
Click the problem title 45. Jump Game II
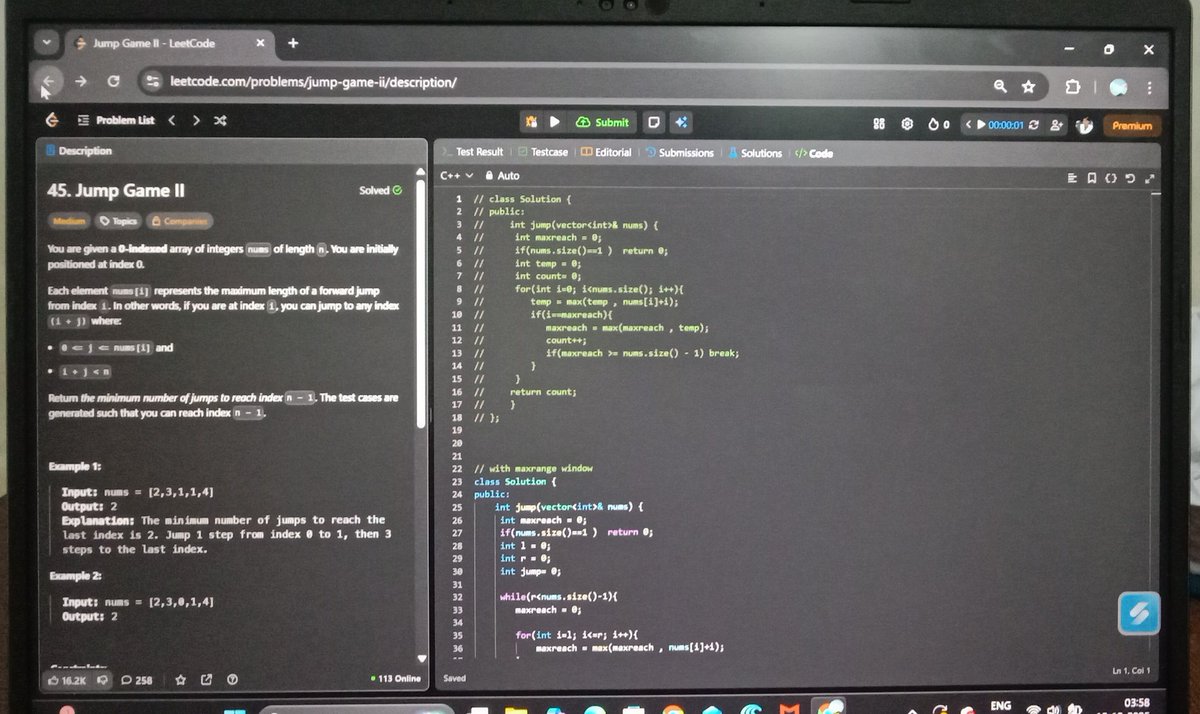click(115, 190)
